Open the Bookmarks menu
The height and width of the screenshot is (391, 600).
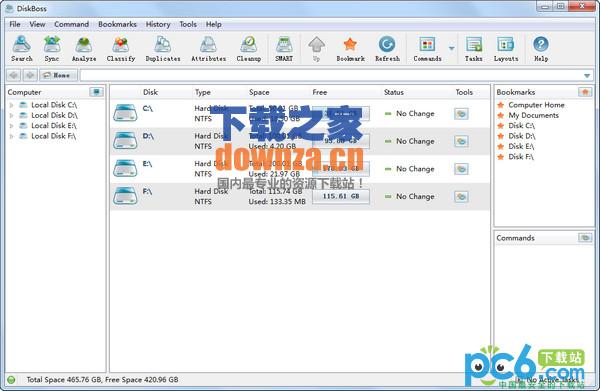[117, 24]
